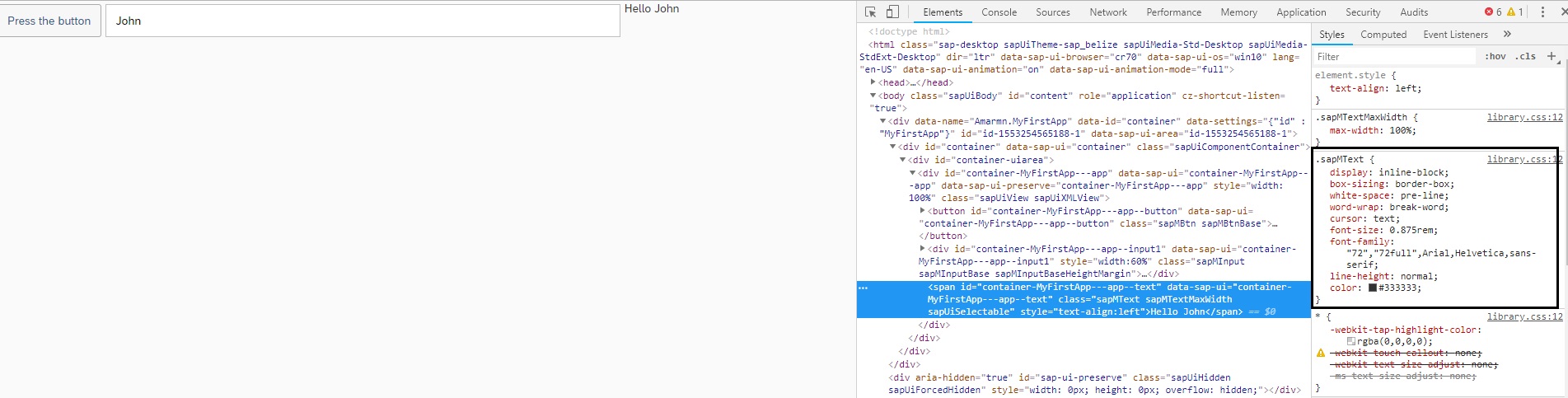Open the Memory tab
1568x398 pixels.
tap(1239, 12)
